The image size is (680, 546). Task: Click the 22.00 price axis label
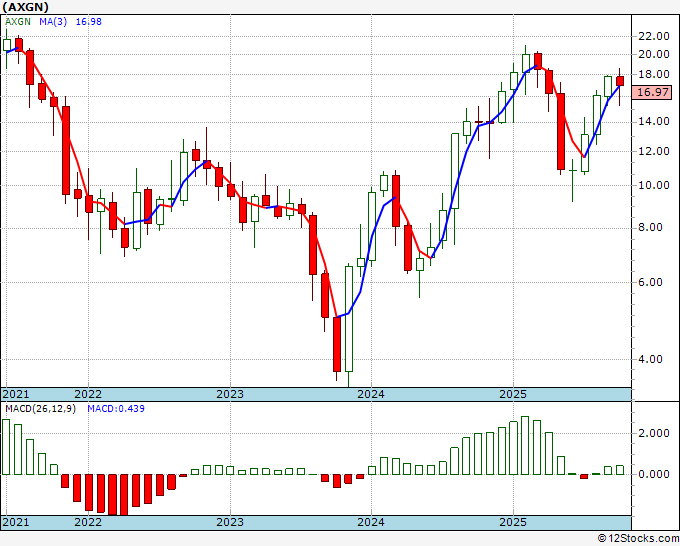(x=654, y=36)
